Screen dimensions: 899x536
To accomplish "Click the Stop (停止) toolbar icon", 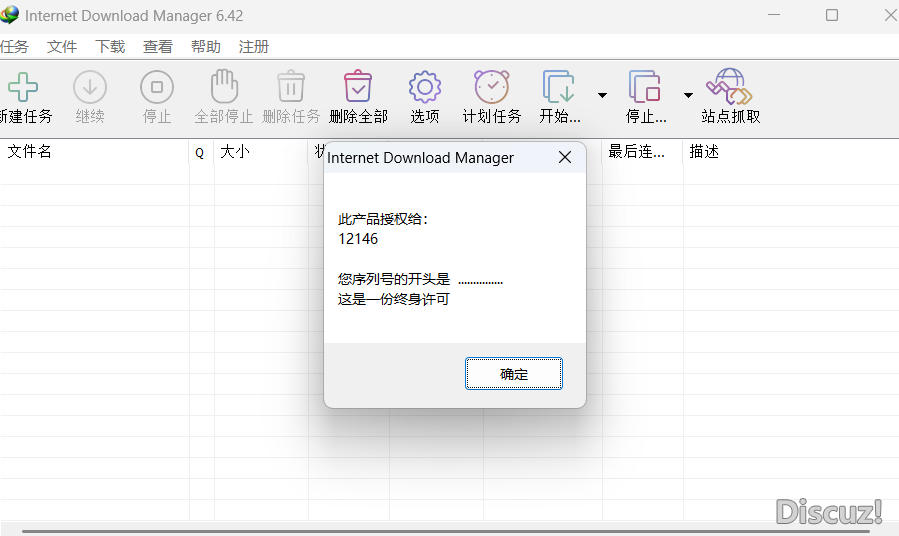I will 157,88.
